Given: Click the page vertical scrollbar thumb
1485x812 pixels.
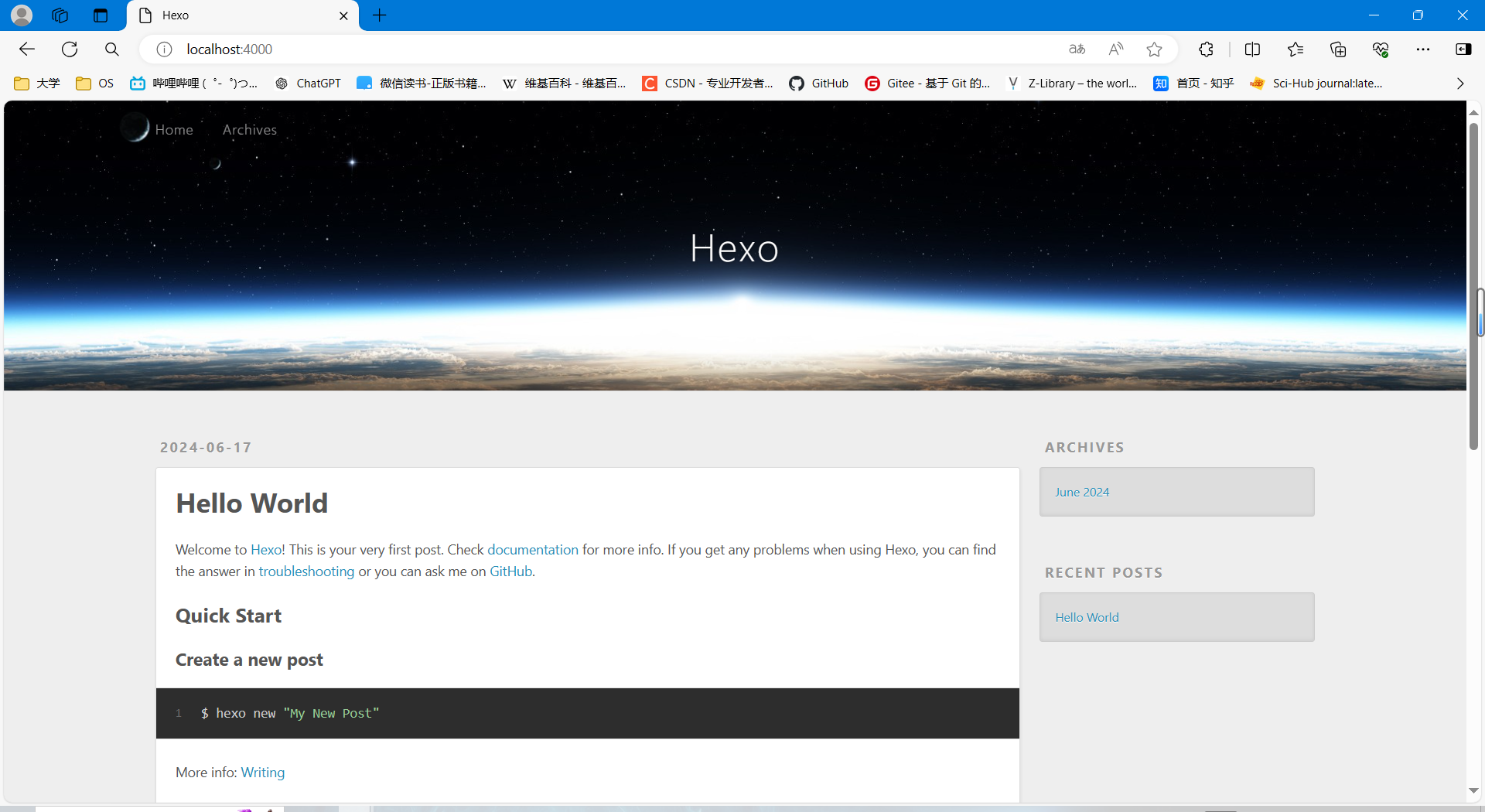Looking at the screenshot, I should coord(1473,286).
